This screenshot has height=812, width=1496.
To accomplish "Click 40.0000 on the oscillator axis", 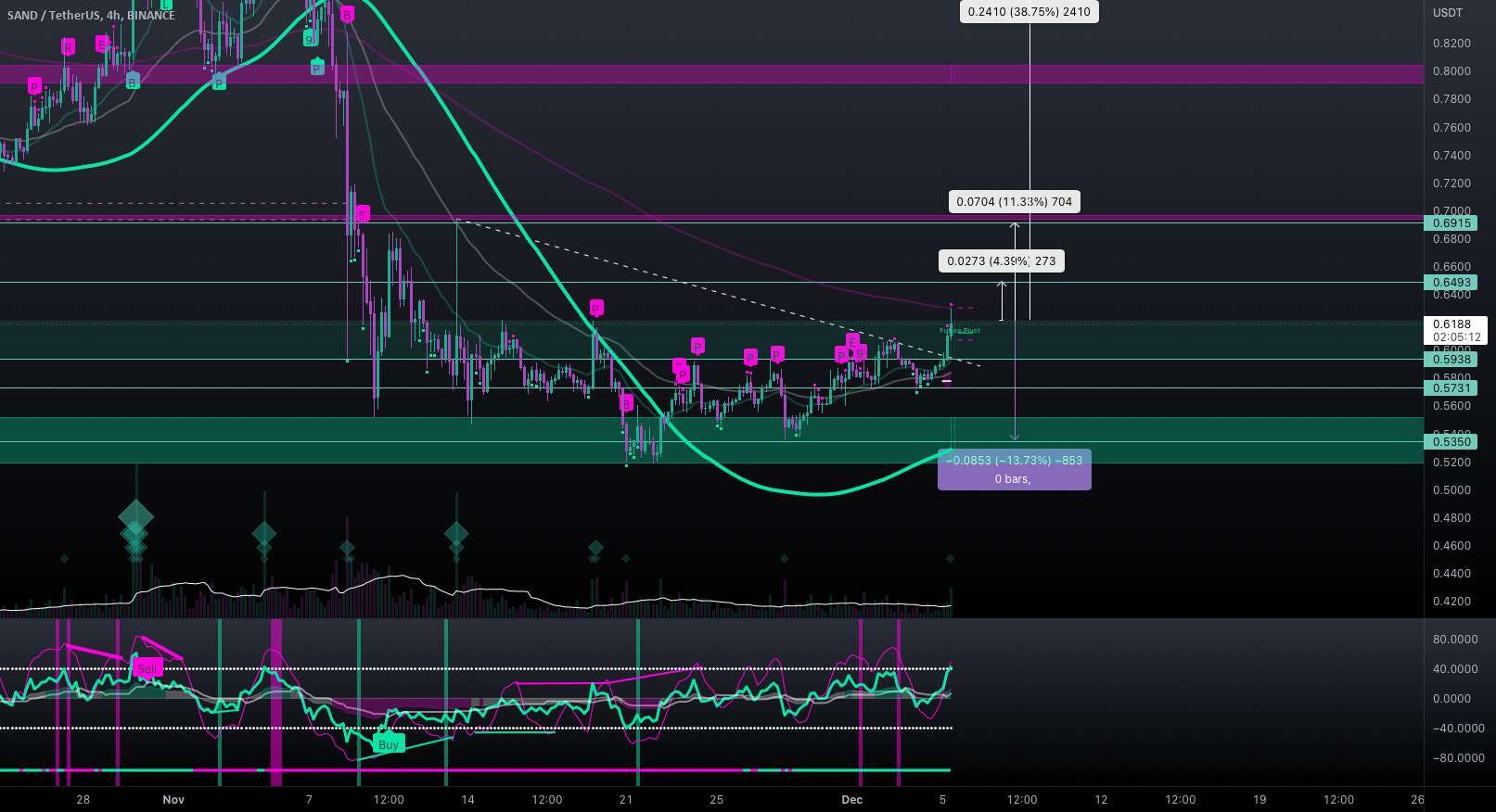I will pos(1455,669).
